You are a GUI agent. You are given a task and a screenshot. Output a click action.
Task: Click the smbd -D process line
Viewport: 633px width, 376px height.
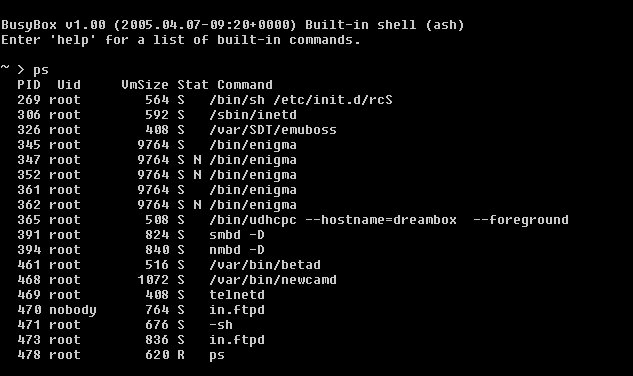tap(141, 235)
